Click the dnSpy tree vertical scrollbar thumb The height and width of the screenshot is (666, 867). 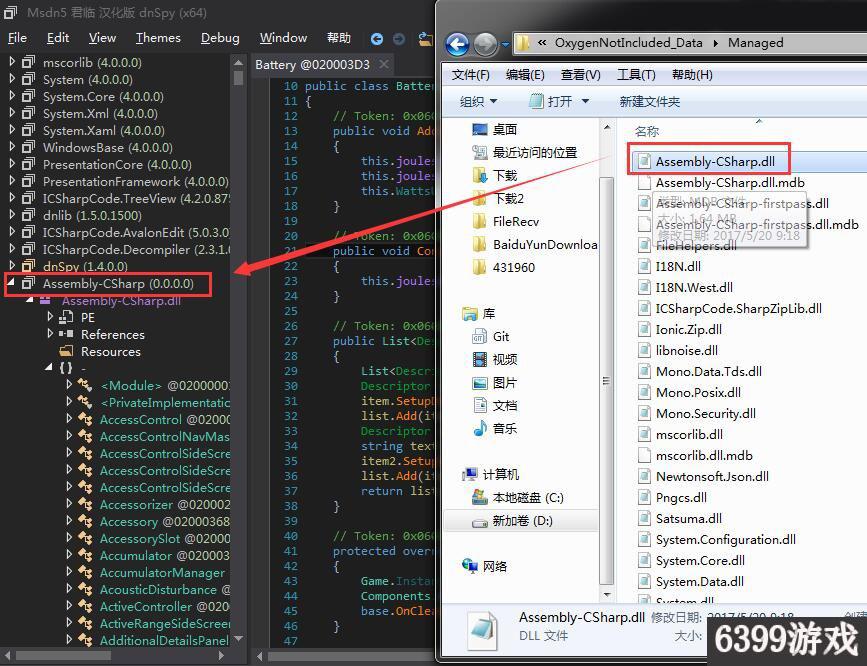[x=238, y=77]
